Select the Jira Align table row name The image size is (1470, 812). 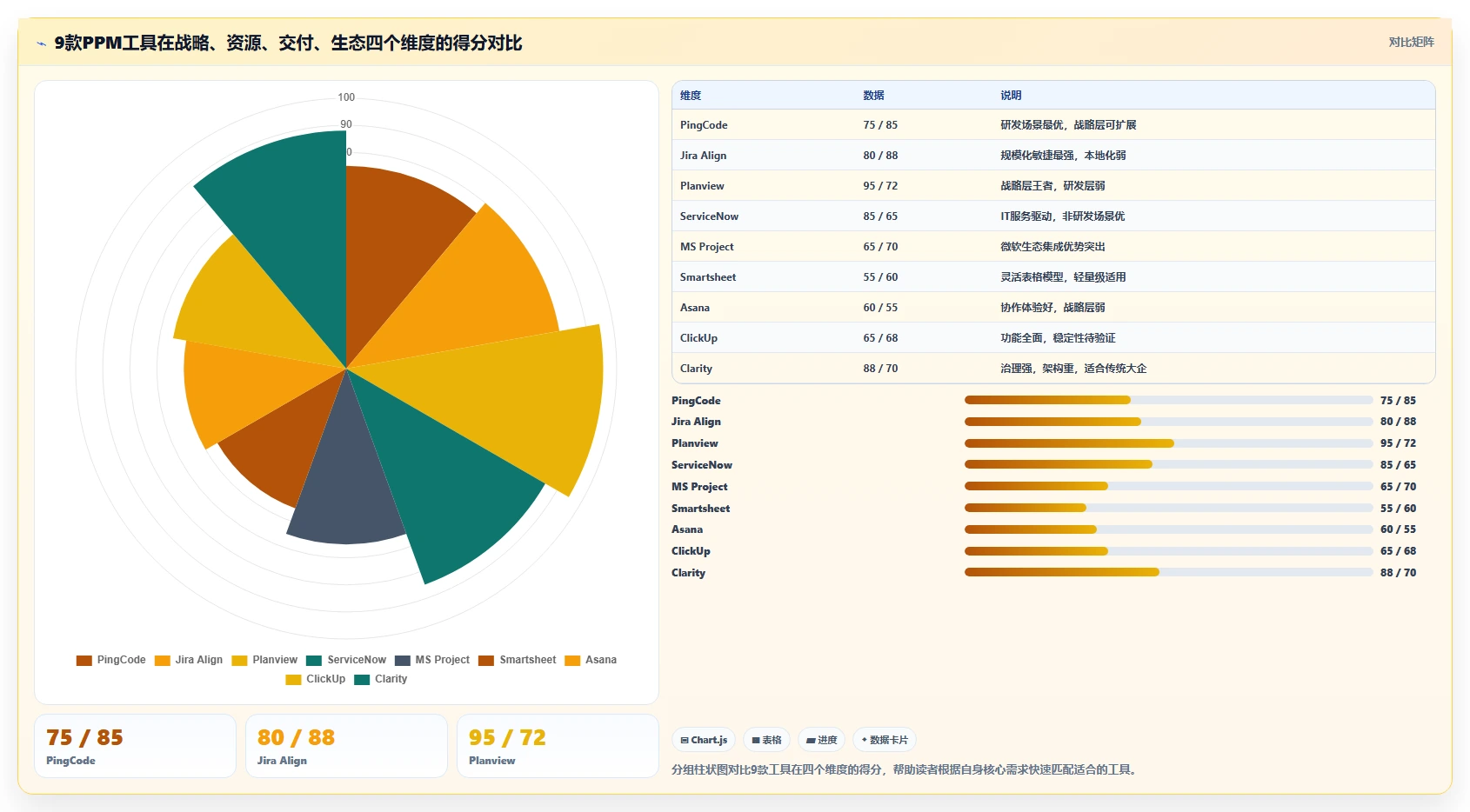(x=703, y=156)
